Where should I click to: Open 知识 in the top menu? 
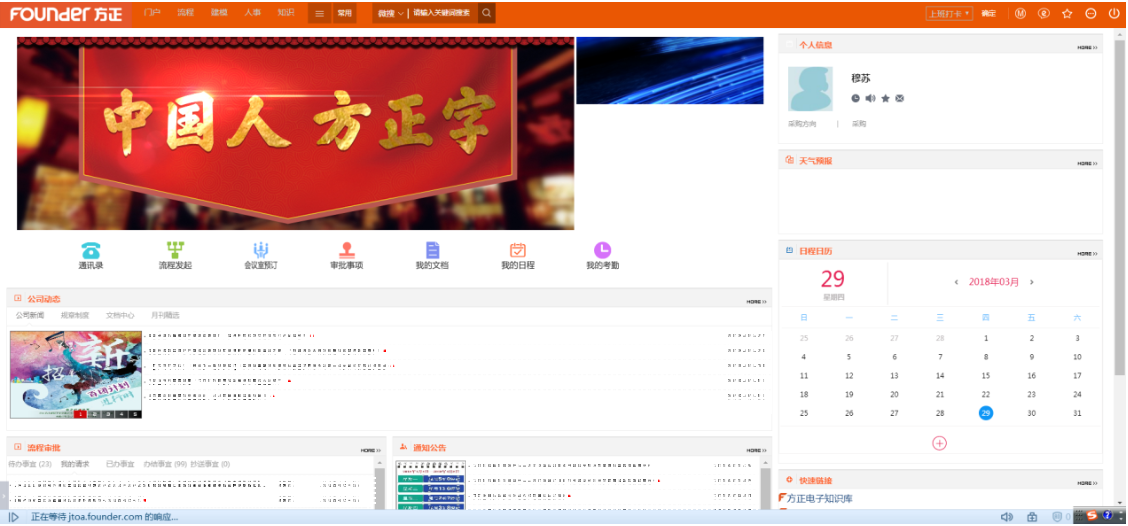tap(286, 13)
